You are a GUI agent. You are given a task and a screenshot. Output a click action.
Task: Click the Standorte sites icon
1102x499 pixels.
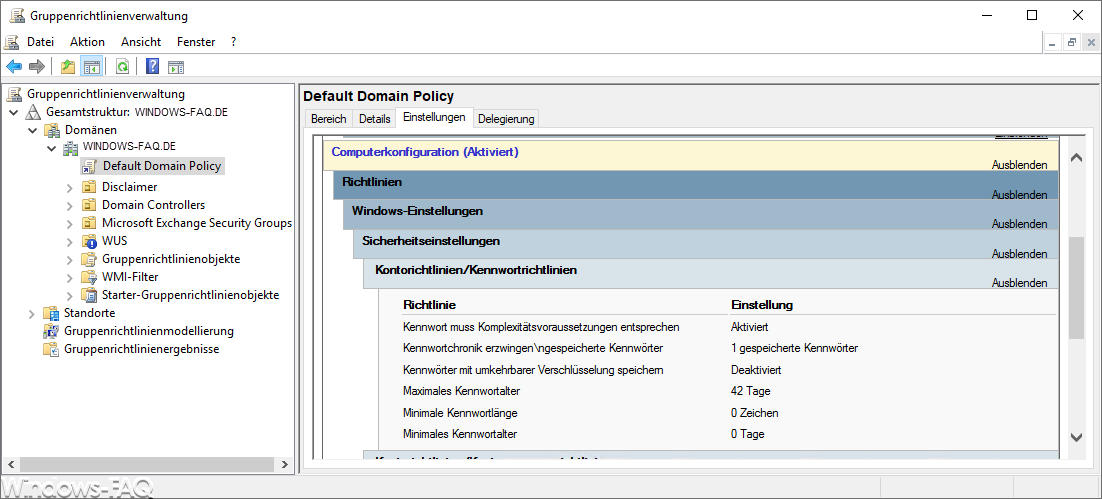(x=51, y=313)
